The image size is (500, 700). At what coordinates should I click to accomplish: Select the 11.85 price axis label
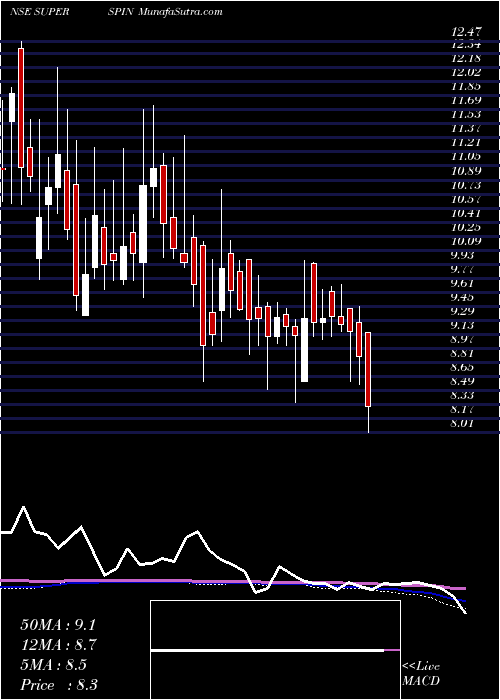tap(467, 87)
